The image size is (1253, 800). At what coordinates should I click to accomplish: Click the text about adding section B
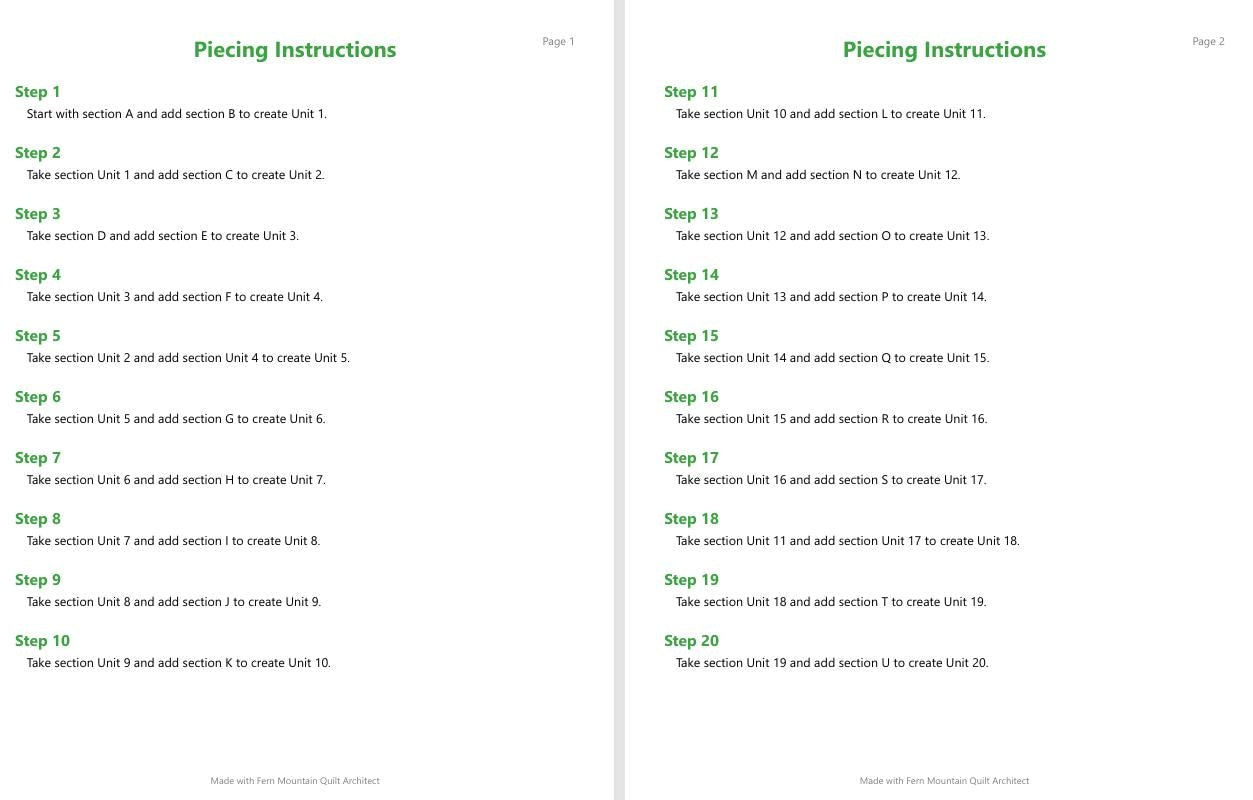[177, 114]
